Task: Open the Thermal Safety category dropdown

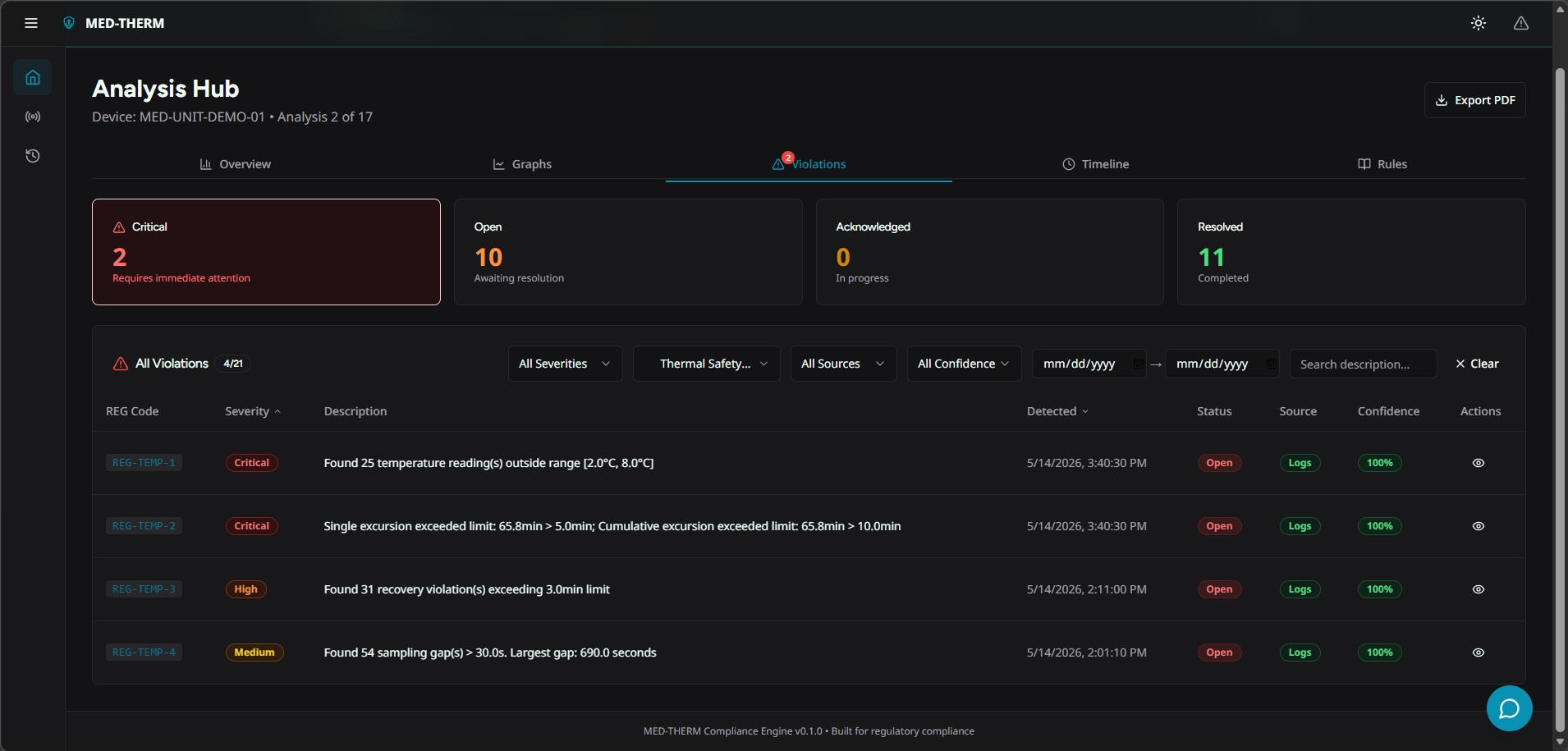Action: (x=707, y=364)
